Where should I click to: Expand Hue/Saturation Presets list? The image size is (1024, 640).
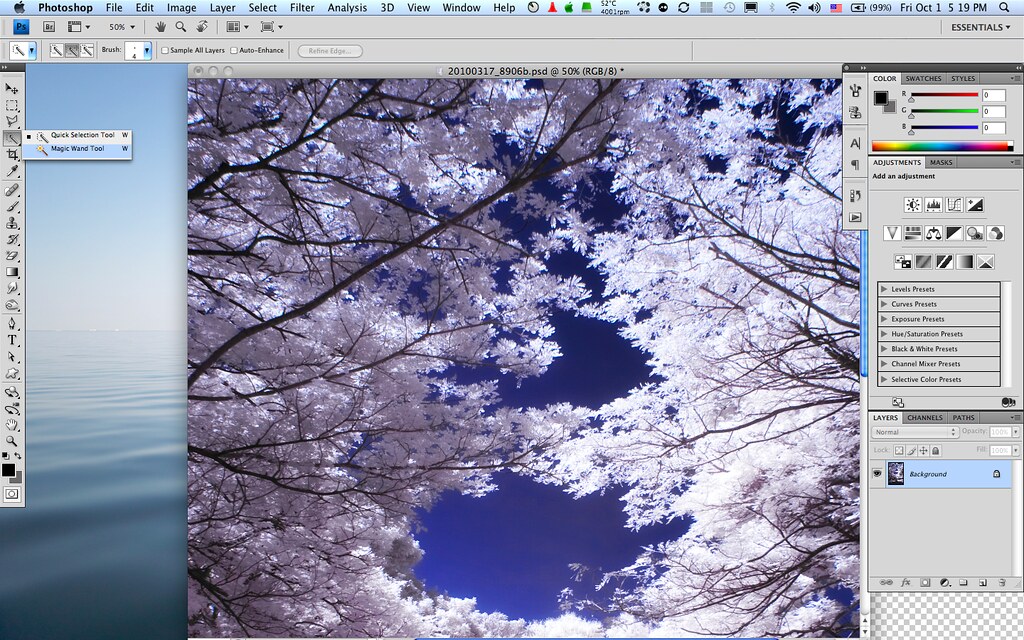coord(884,334)
